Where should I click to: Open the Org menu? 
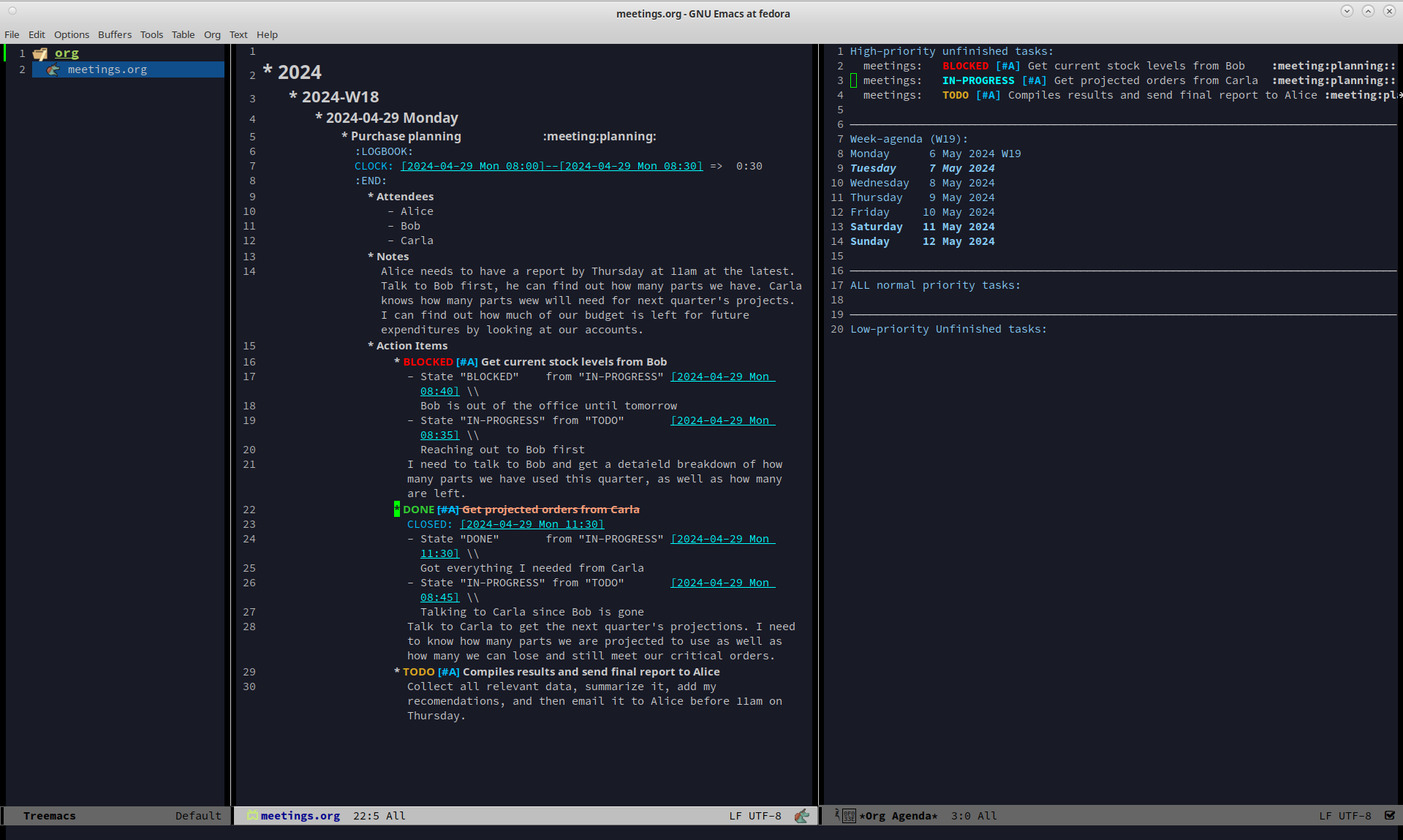tap(212, 34)
